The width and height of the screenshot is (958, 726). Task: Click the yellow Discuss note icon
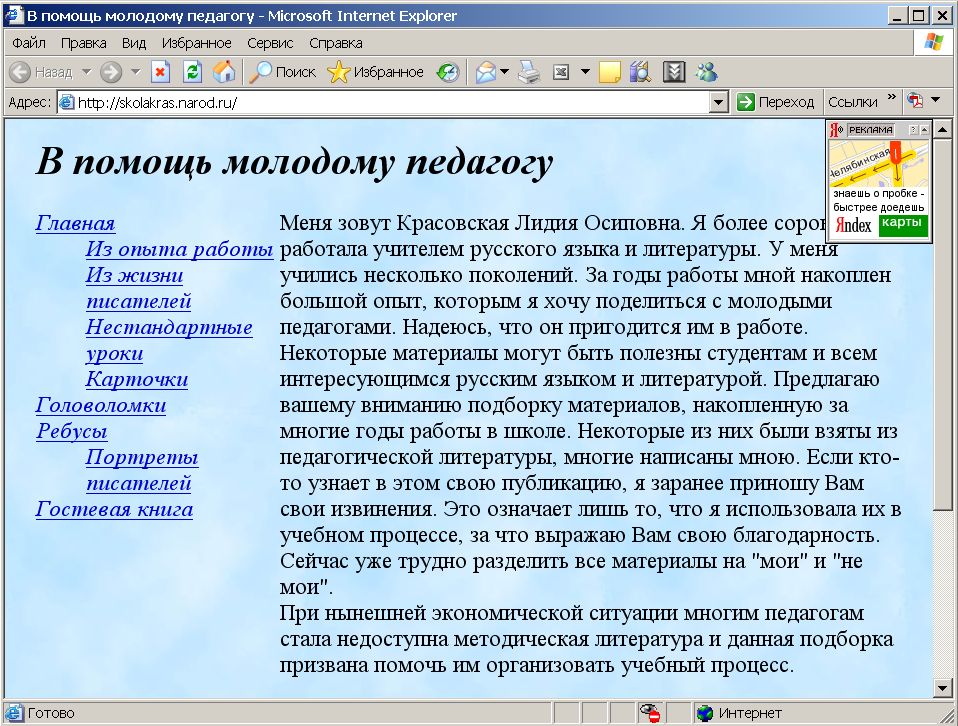[610, 72]
